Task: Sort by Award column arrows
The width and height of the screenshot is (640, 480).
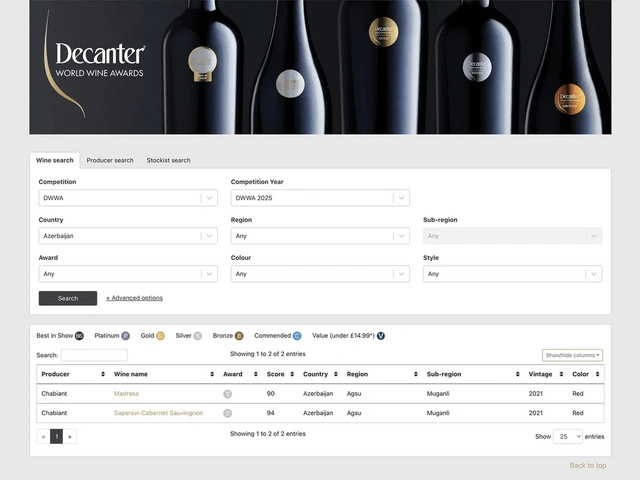Action: pos(256,374)
